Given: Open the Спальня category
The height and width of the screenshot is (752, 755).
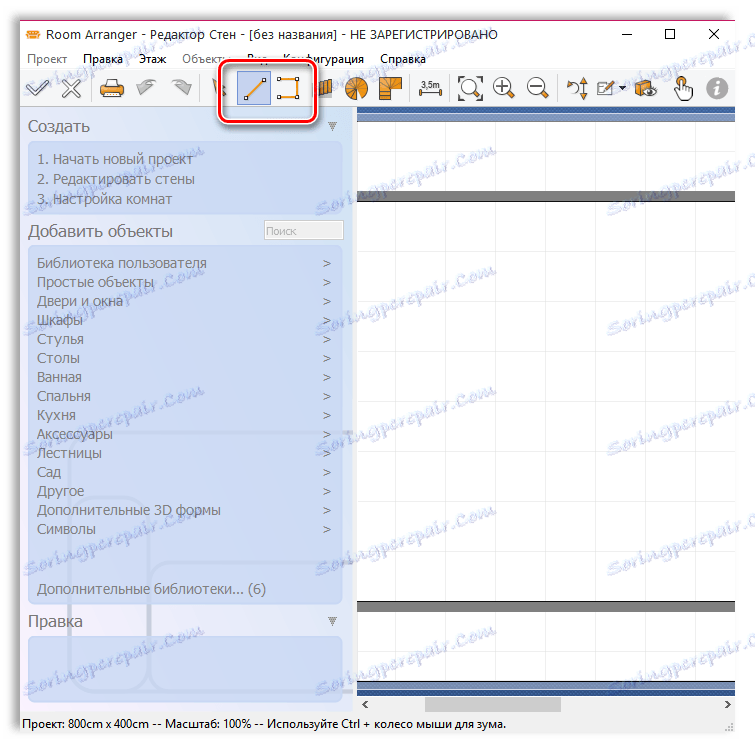Looking at the screenshot, I should click(x=64, y=396).
